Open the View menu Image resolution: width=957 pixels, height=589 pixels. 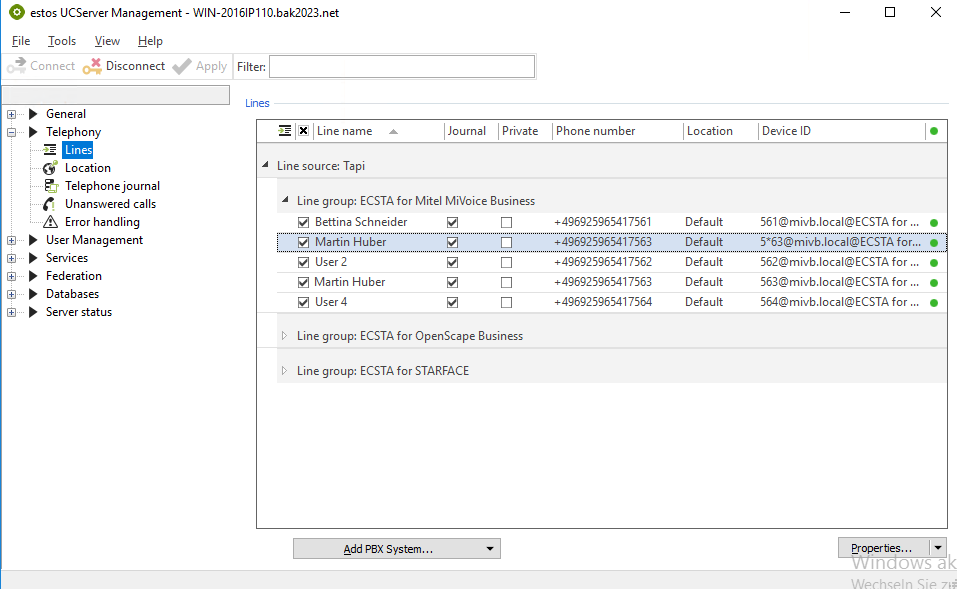click(x=107, y=41)
